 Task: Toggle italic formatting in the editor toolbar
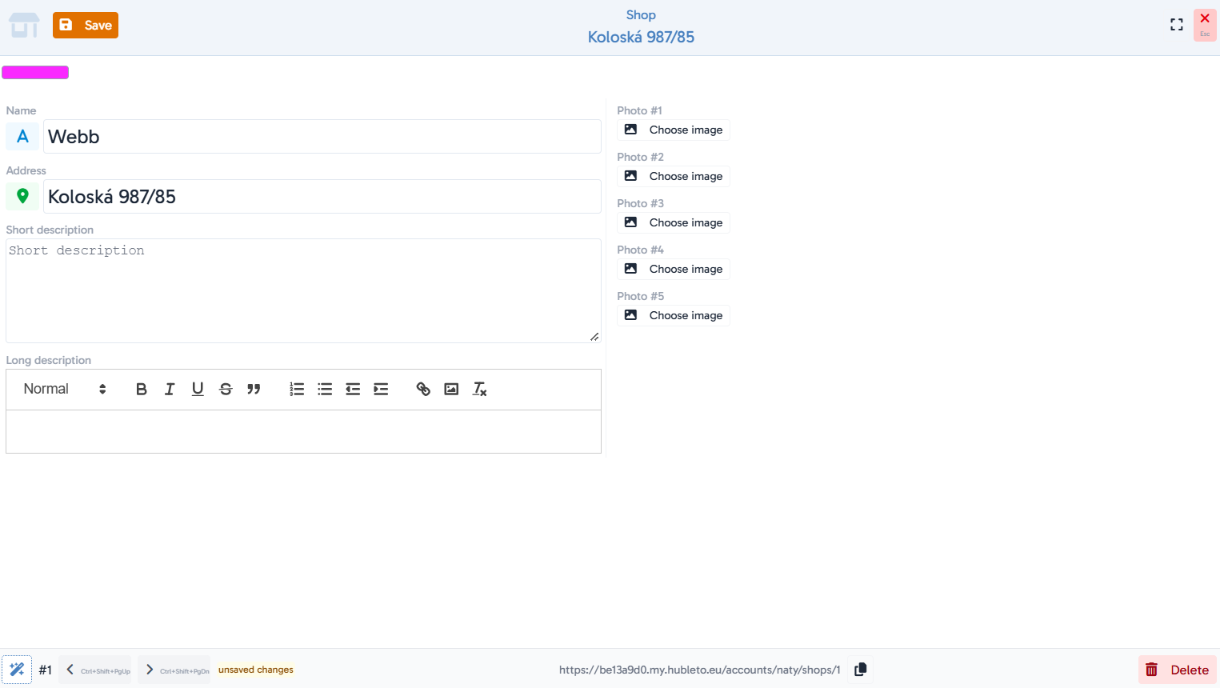click(x=170, y=389)
